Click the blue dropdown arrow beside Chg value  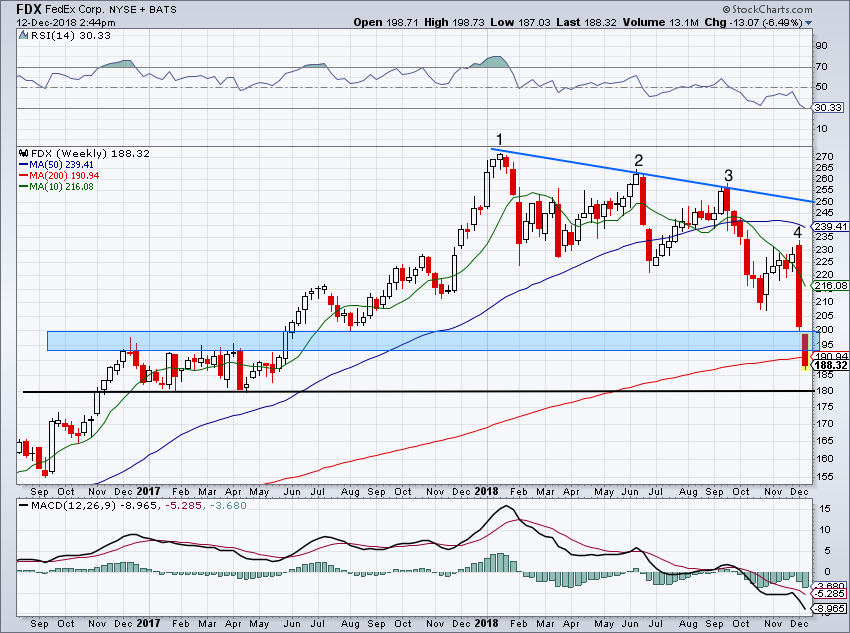coord(809,23)
